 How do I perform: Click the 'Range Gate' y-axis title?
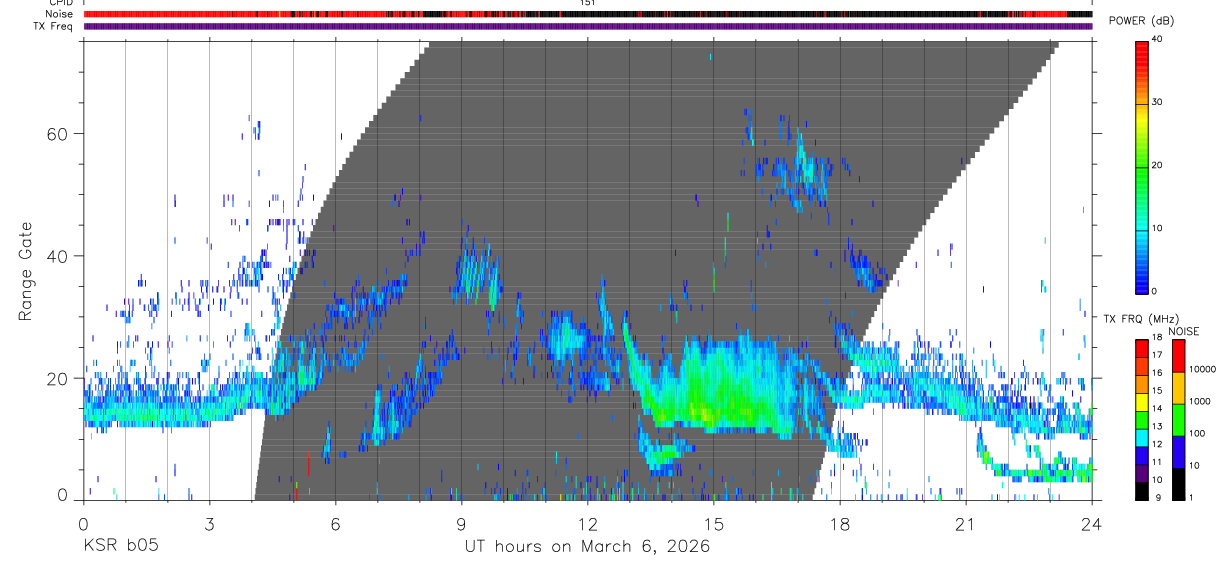coord(27,272)
